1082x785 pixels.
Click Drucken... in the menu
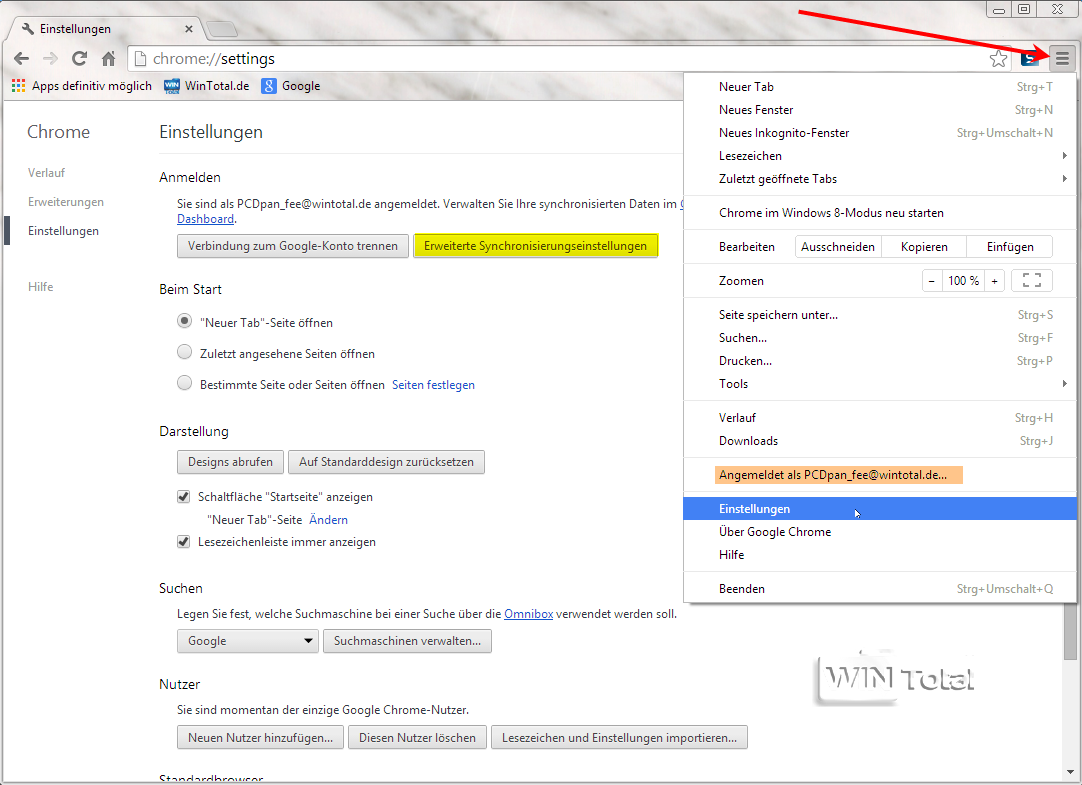[880, 361]
